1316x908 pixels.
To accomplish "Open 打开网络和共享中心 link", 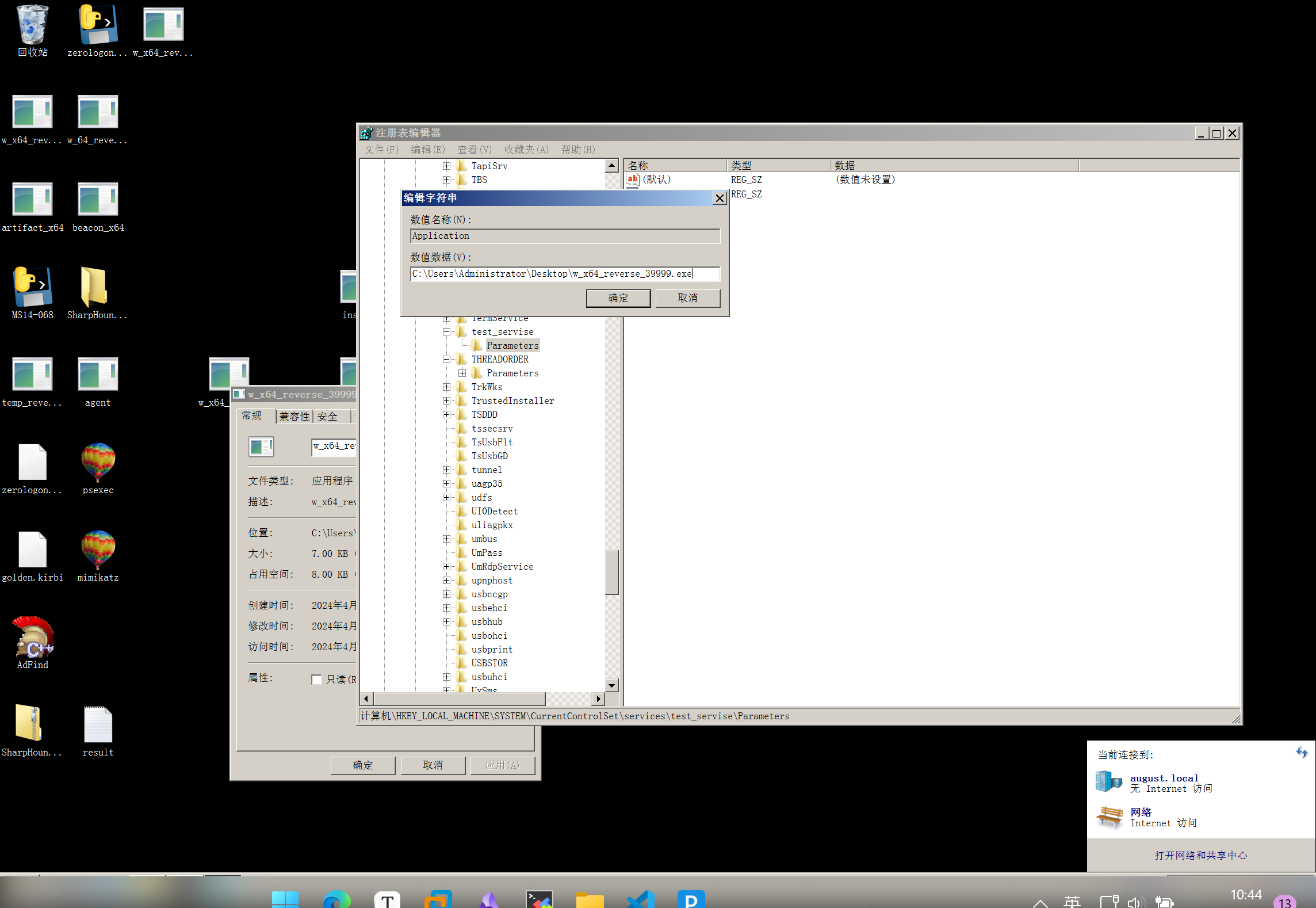I will pyautogui.click(x=1201, y=856).
